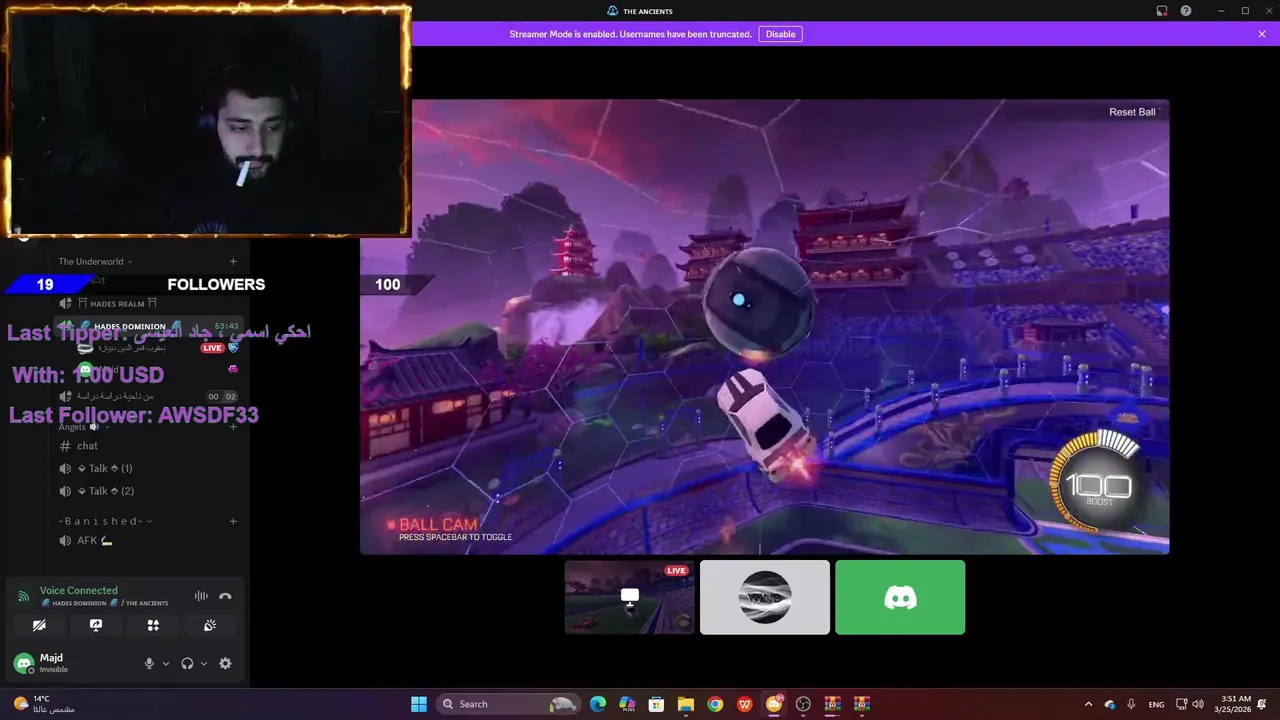Image resolution: width=1280 pixels, height=720 pixels.
Task: Open User Settings gear
Action: (225, 663)
